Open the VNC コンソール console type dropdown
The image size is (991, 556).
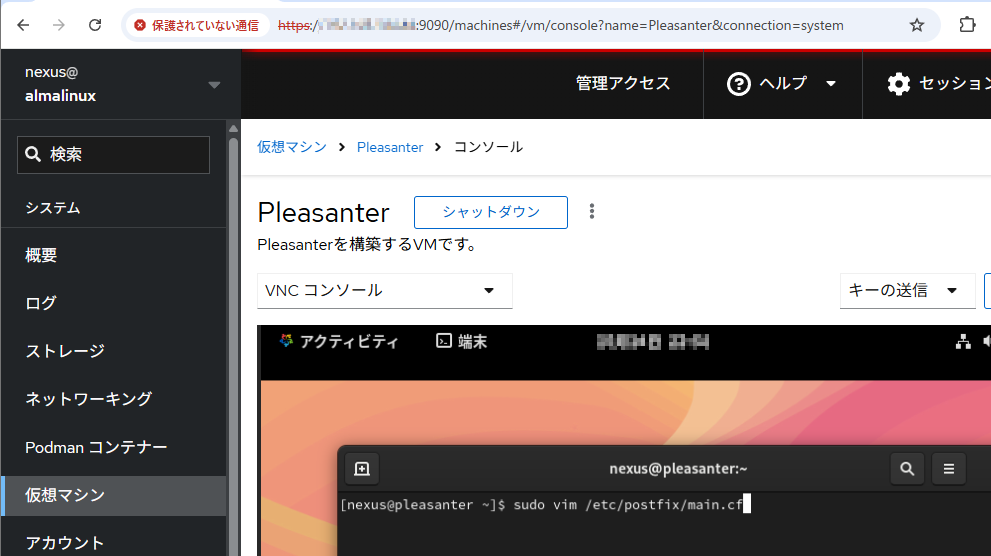(x=384, y=291)
